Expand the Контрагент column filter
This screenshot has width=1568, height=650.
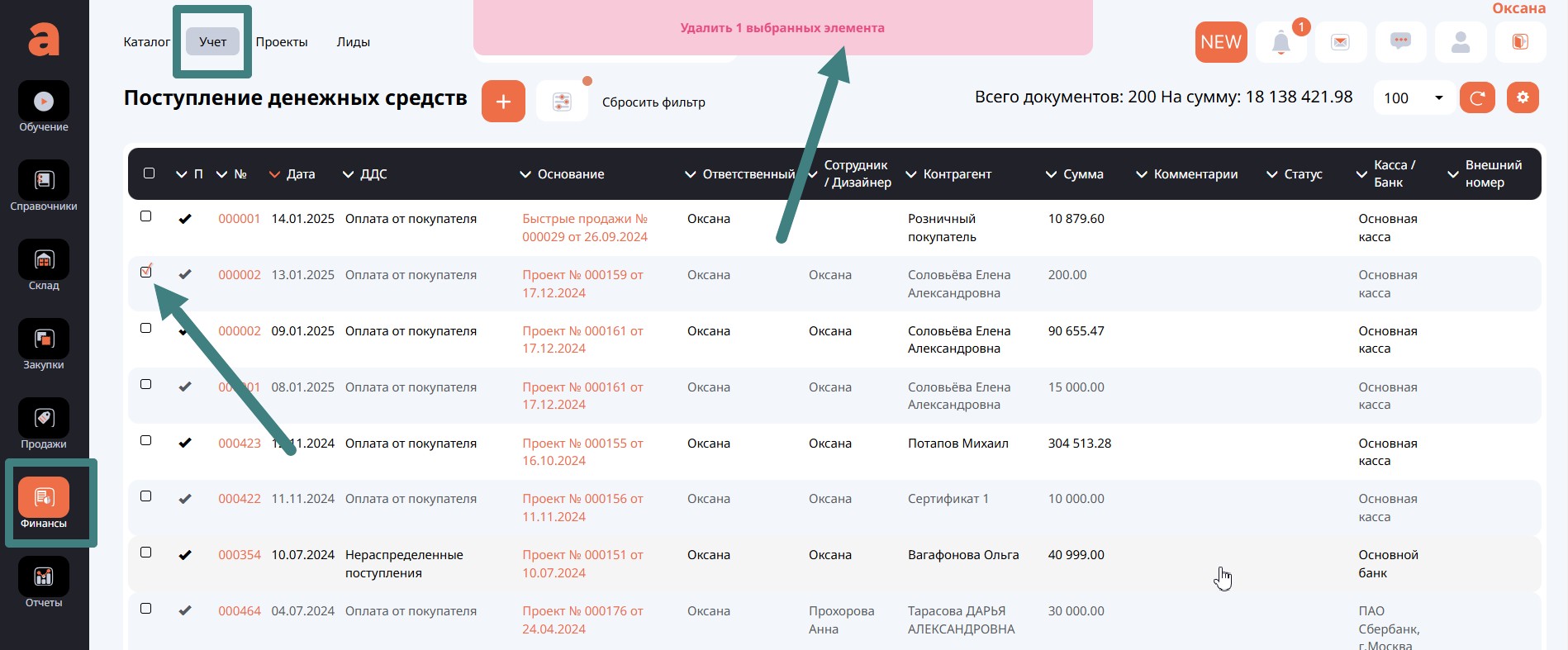(911, 174)
